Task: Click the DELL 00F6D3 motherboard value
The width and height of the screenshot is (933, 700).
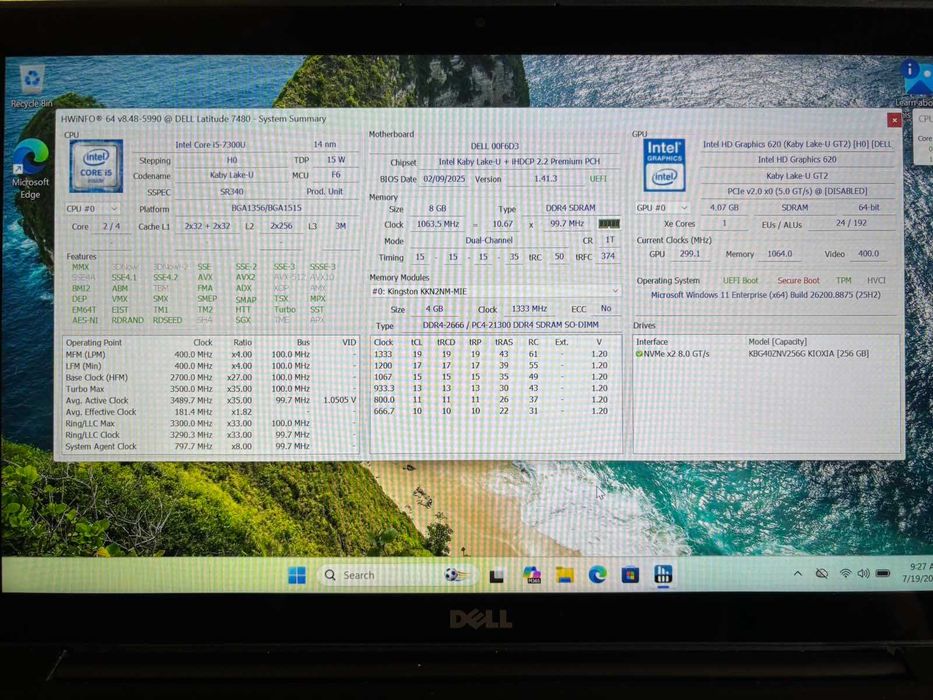Action: (x=494, y=146)
